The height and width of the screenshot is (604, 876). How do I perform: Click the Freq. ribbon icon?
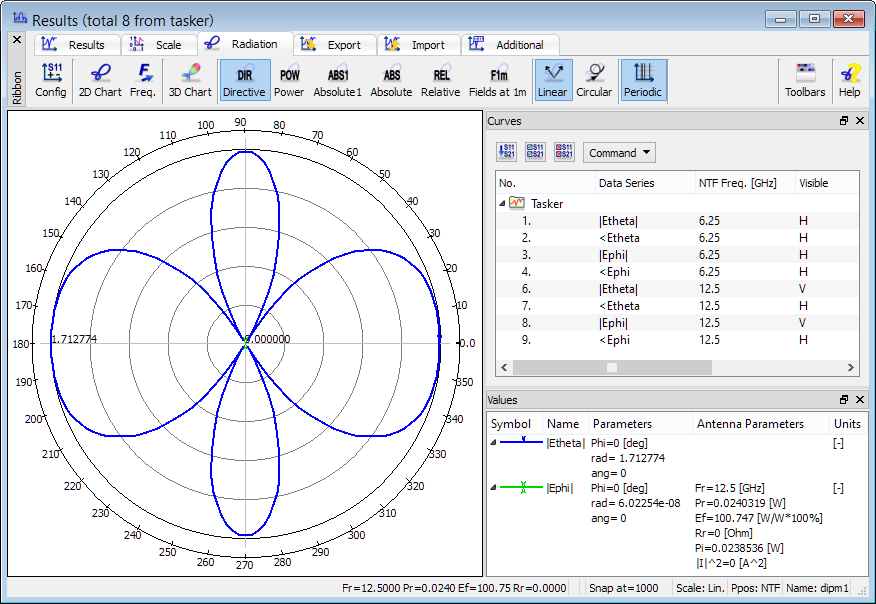pos(143,81)
